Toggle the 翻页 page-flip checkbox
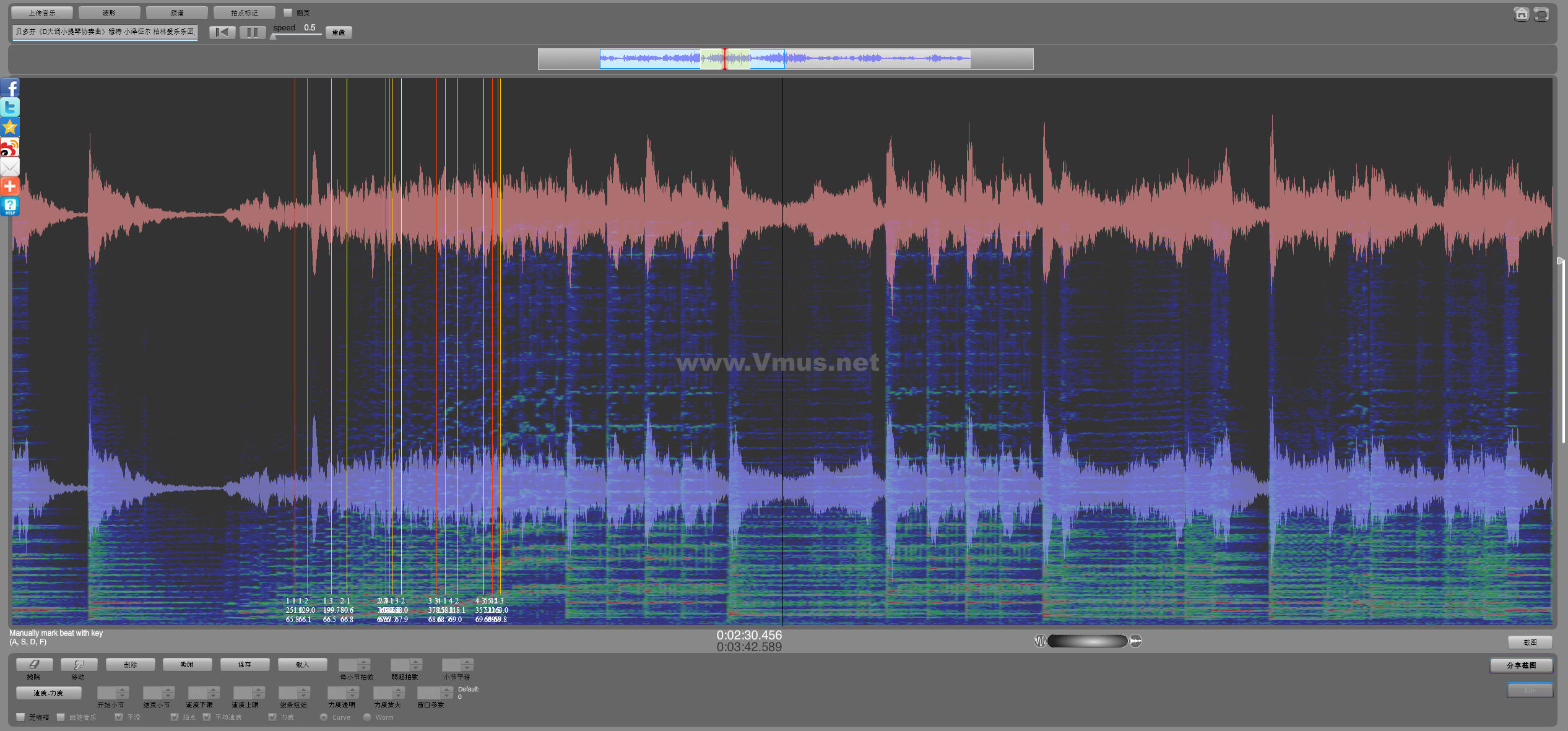1568x731 pixels. 288,12
